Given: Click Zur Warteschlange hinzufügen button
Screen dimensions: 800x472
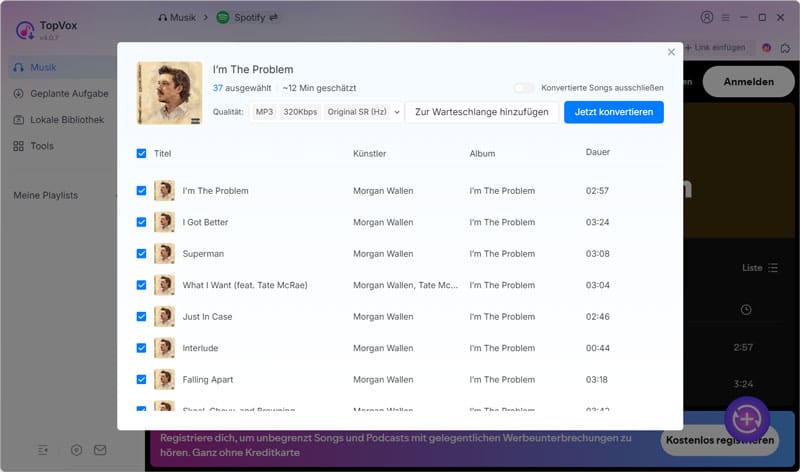Looking at the screenshot, I should pos(482,112).
